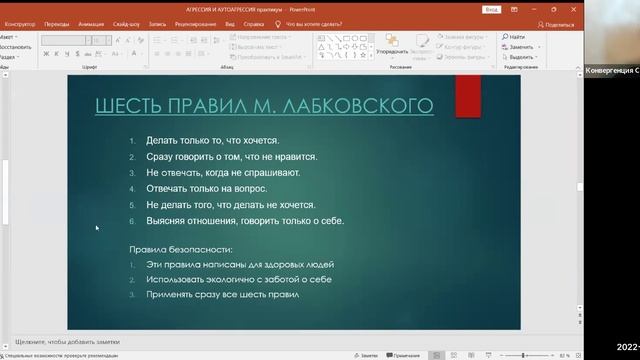
Task: Toggle strikethrough (abc) formatting
Action: [x=88, y=54]
